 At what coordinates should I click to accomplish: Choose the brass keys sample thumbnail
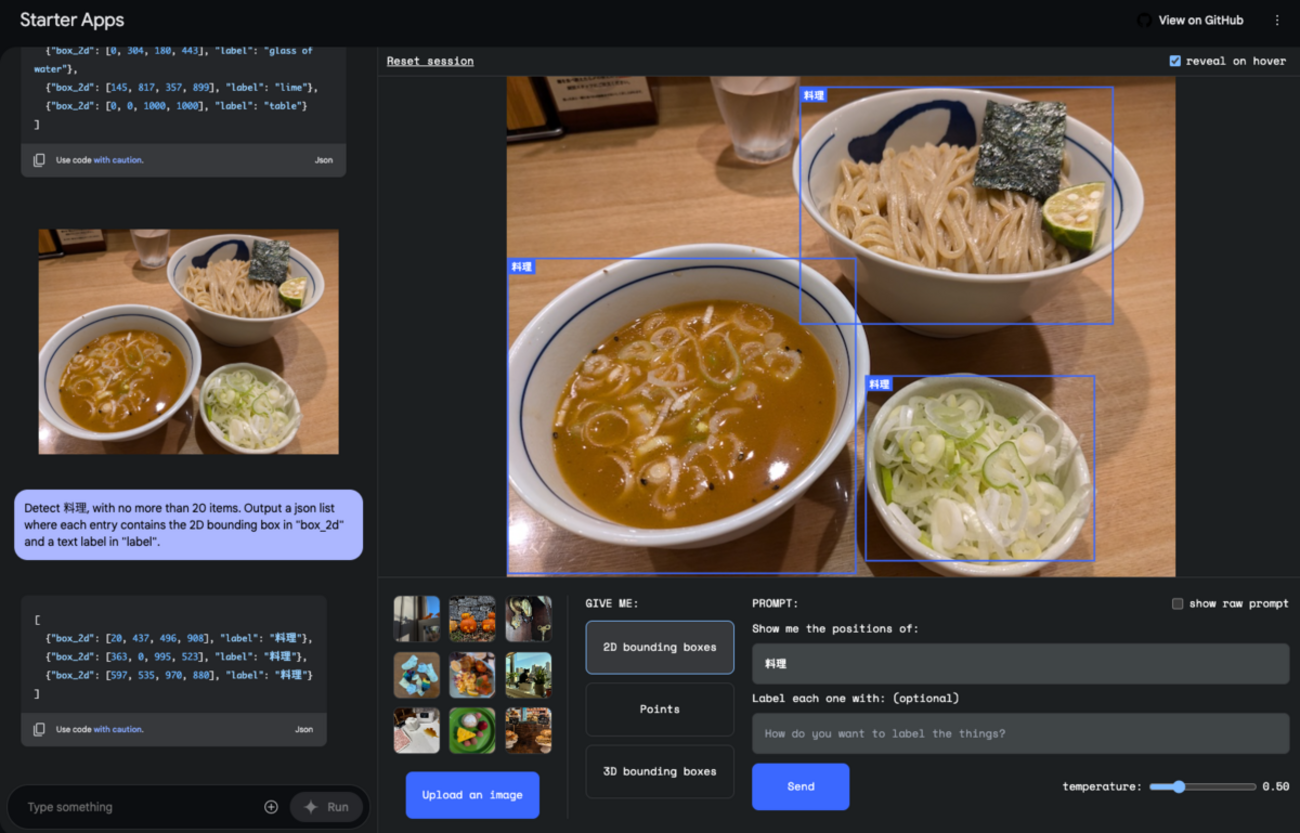[528, 619]
